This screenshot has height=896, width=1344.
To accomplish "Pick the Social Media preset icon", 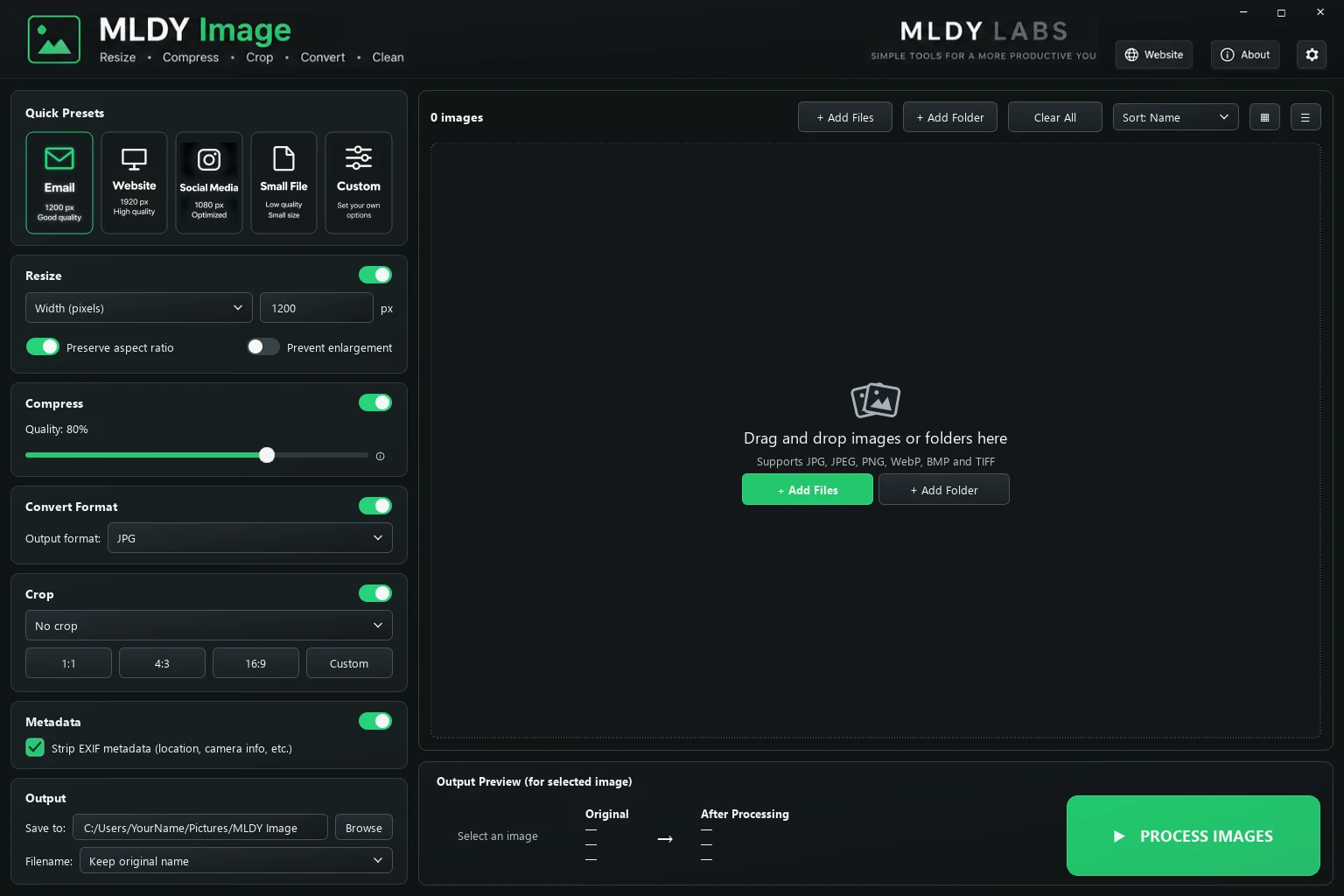I will pyautogui.click(x=209, y=159).
